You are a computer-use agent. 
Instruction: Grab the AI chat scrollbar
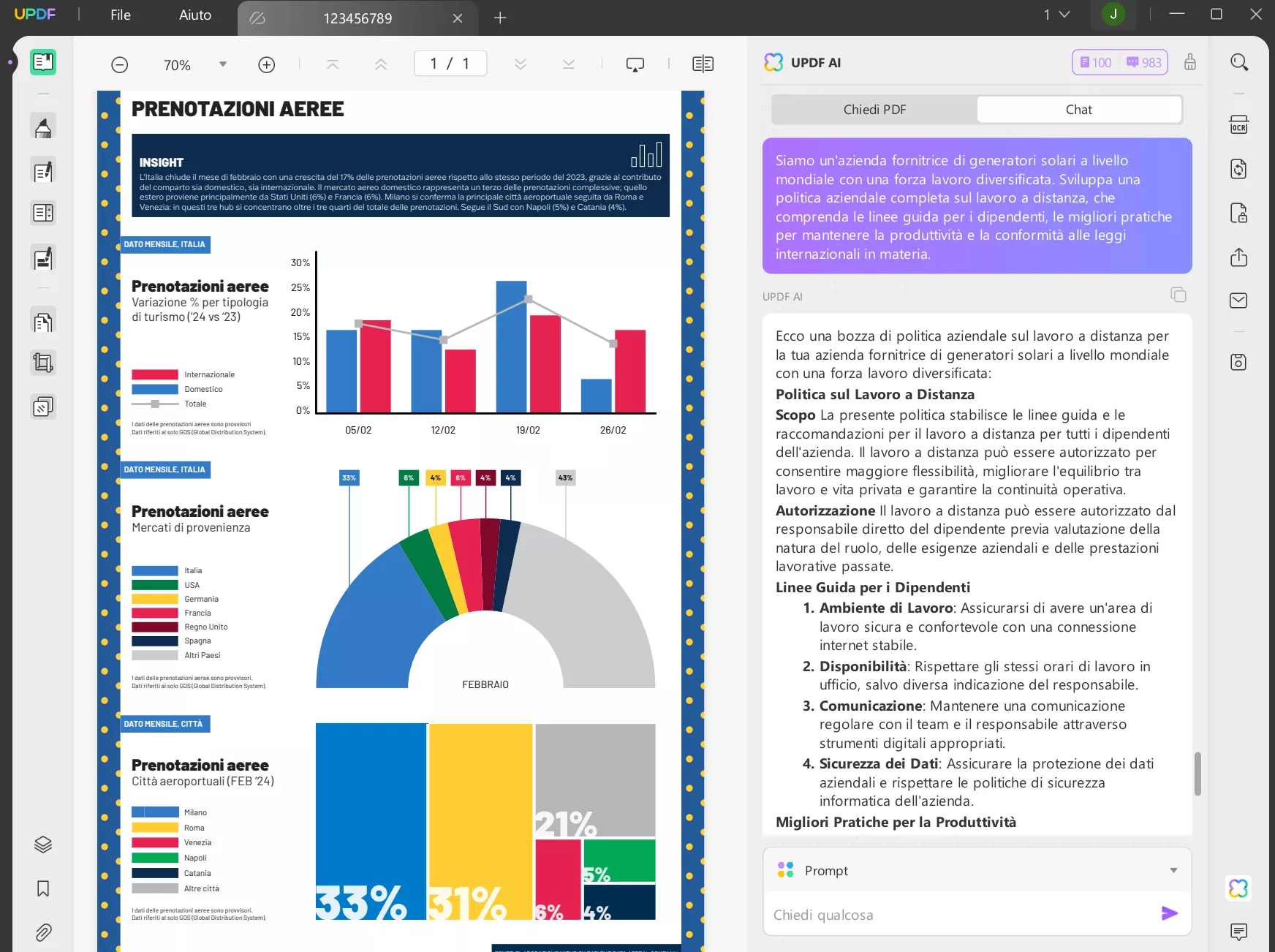(x=1198, y=774)
